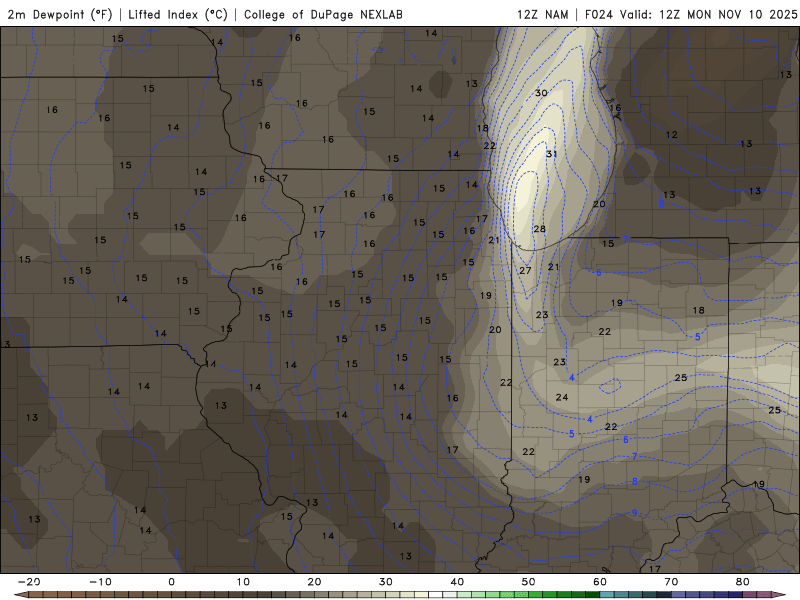Viewport: 800px width, 600px height.
Task: Click the dewpoint value 12 on the map
Action: [671, 135]
